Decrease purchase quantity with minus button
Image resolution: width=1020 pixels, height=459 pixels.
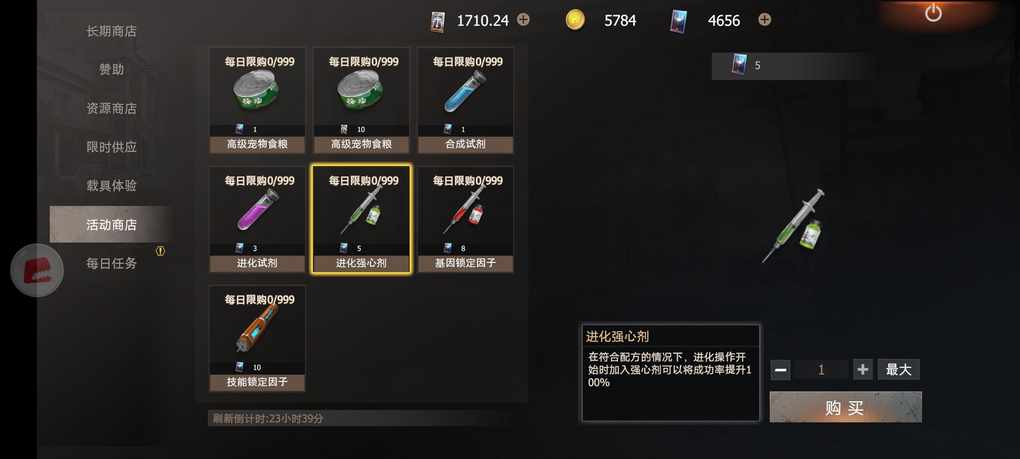781,370
